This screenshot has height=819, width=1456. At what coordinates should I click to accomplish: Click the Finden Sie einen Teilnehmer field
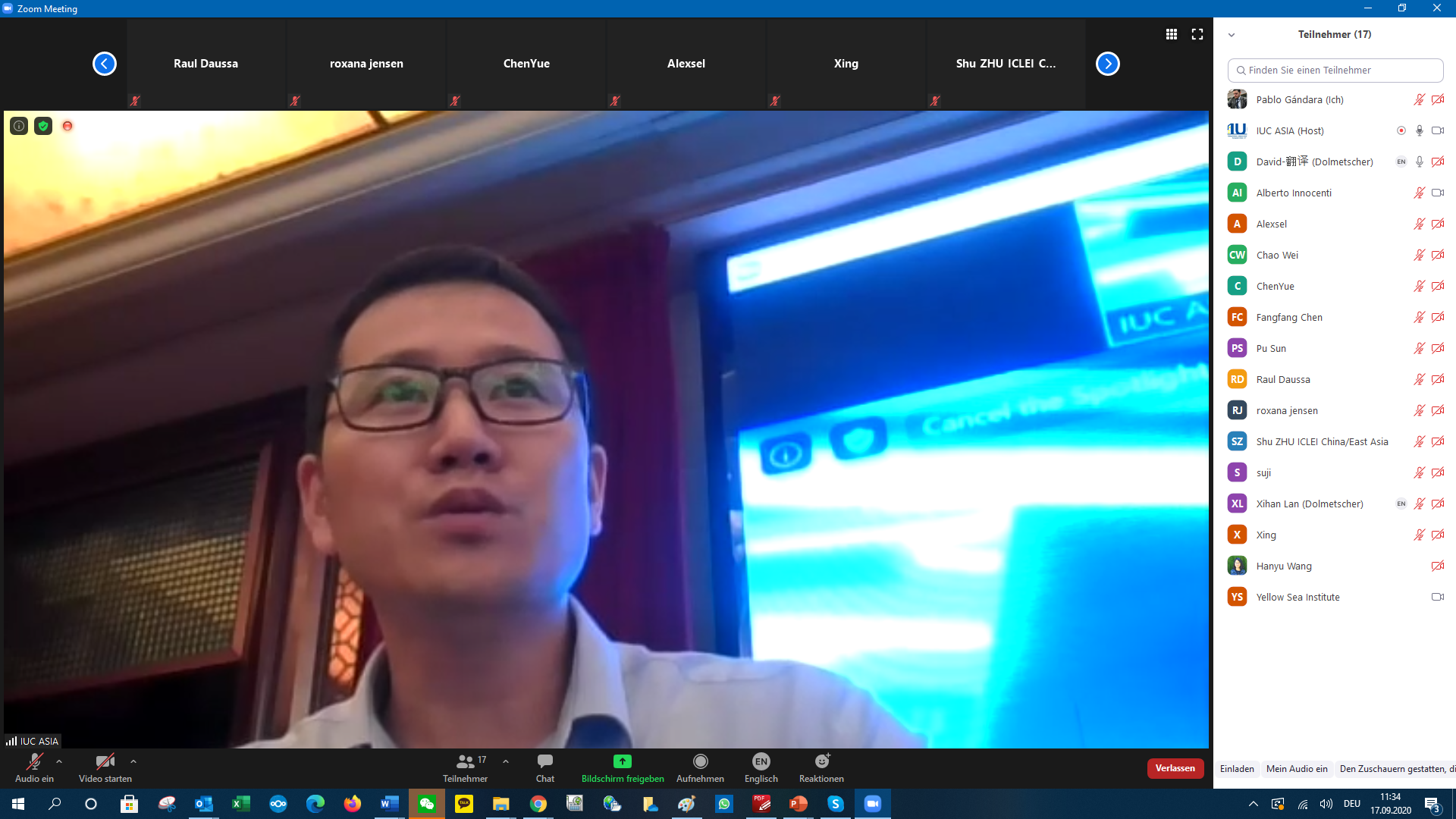click(1335, 70)
